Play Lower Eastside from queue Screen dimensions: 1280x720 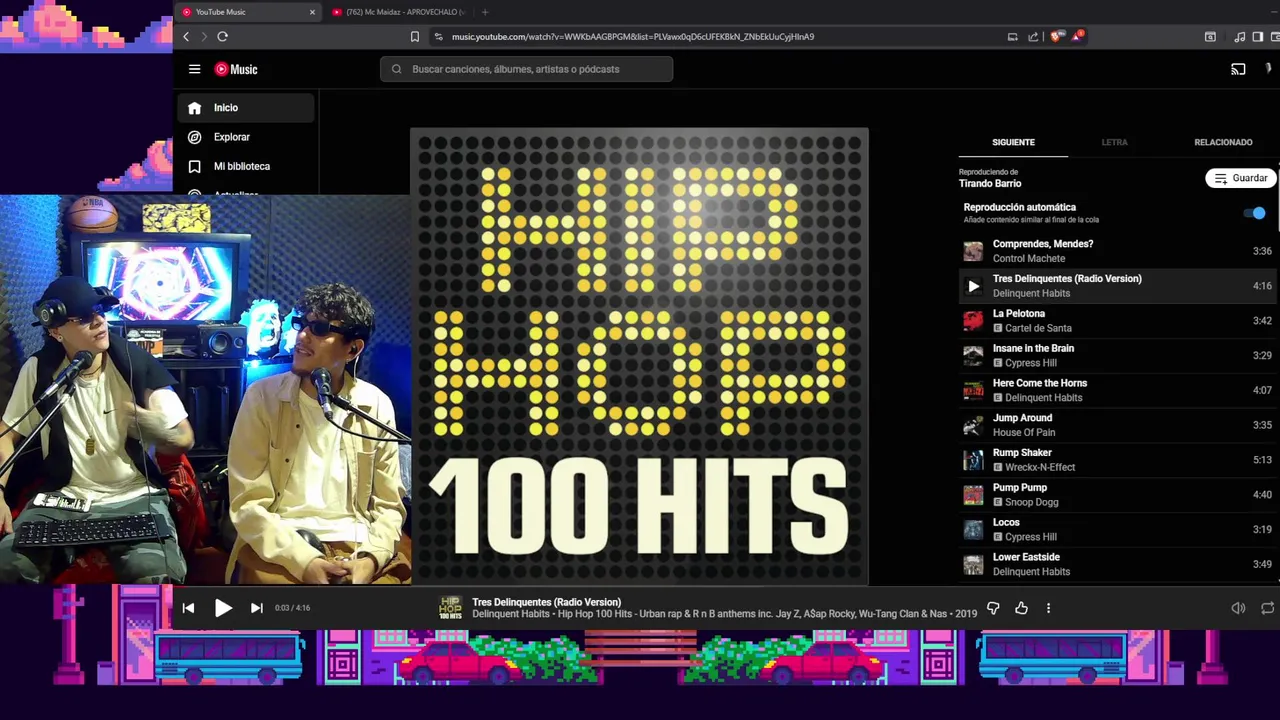[x=1118, y=564]
